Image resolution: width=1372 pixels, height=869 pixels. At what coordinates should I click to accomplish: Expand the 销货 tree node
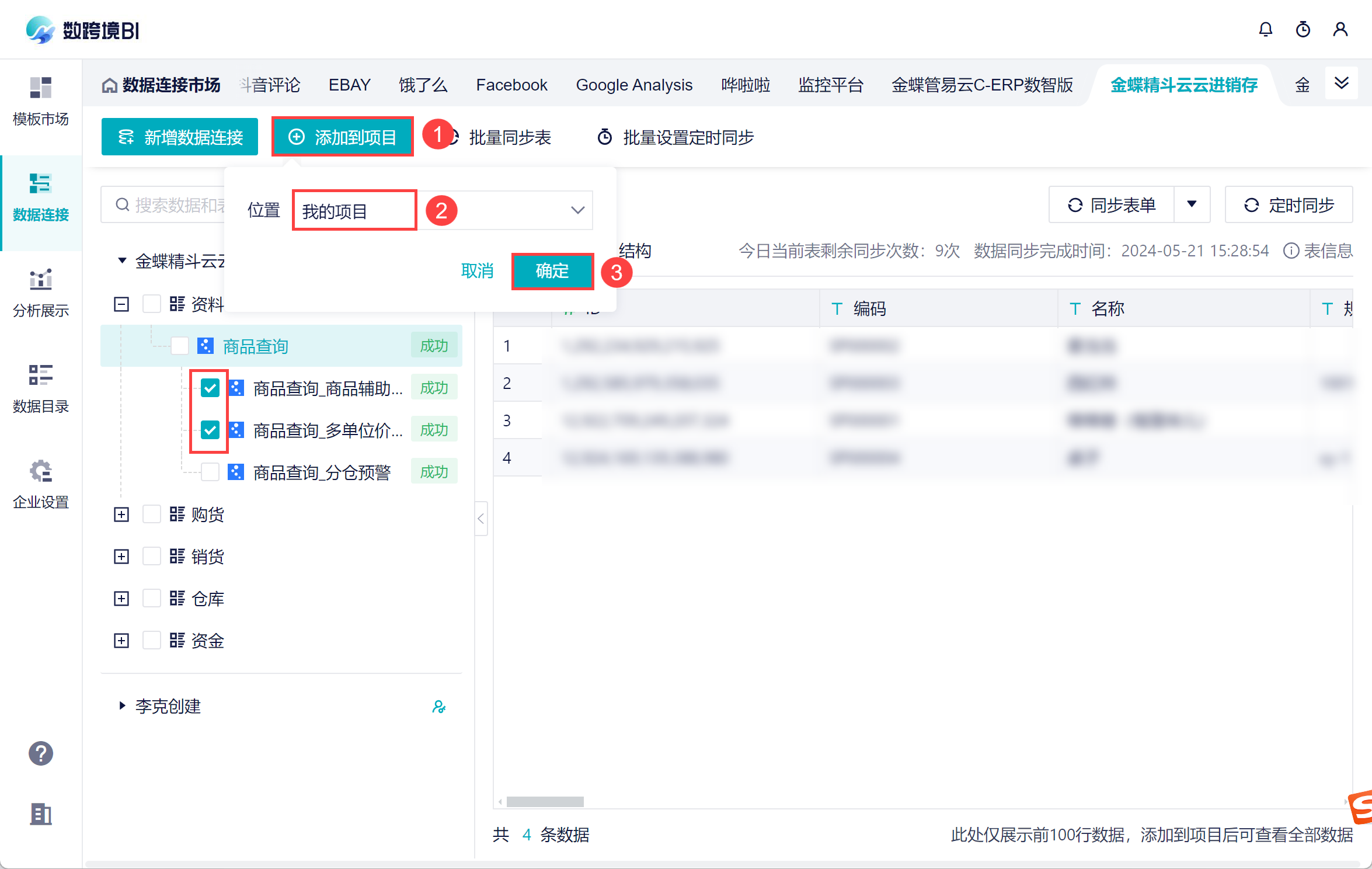tap(121, 557)
